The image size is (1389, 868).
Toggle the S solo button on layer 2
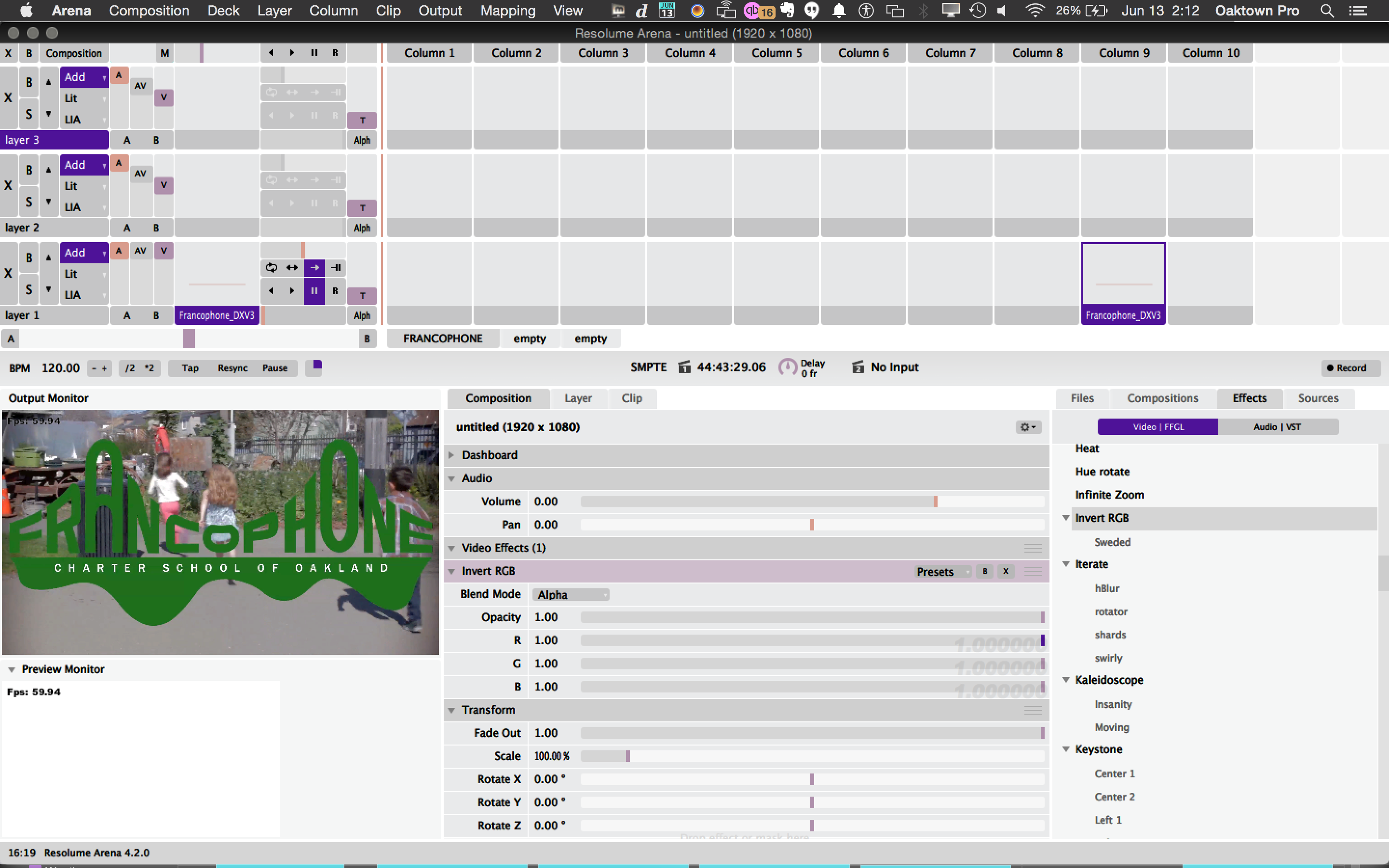tap(29, 202)
